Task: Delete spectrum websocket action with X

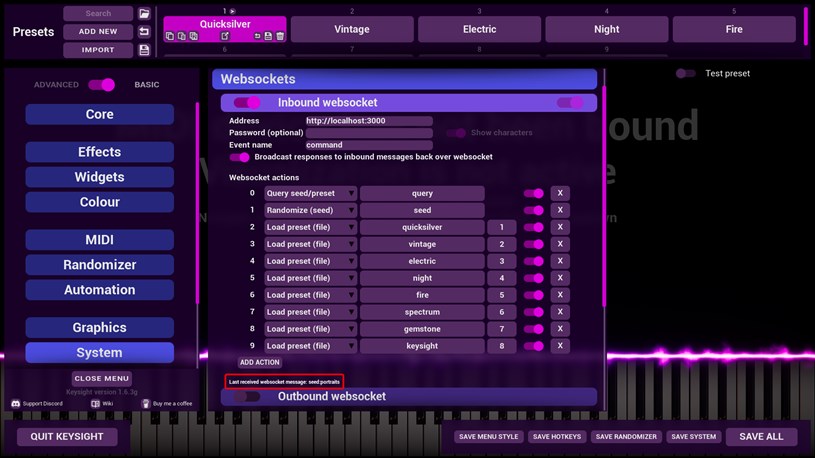Action: (x=560, y=312)
